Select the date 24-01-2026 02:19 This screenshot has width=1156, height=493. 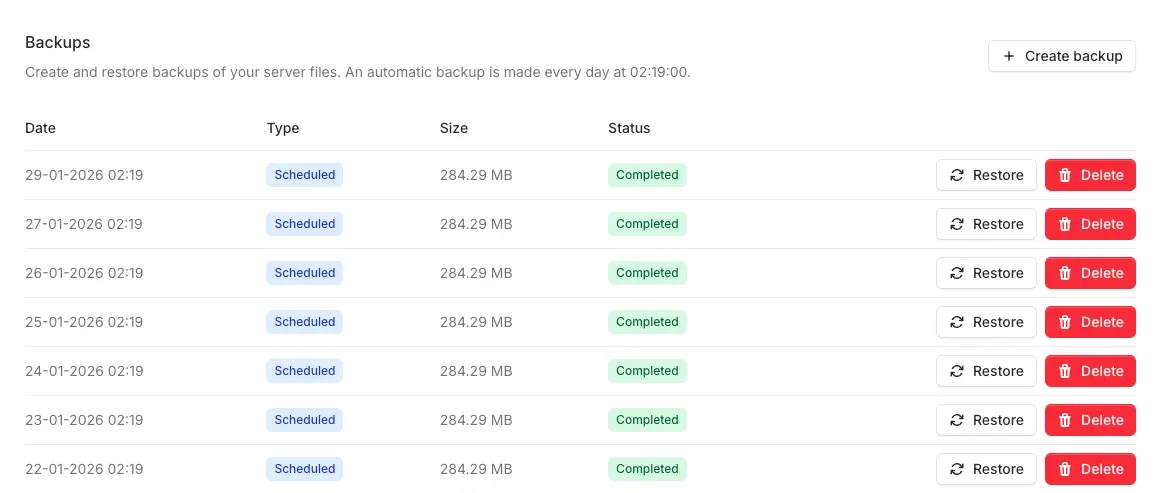(84, 371)
